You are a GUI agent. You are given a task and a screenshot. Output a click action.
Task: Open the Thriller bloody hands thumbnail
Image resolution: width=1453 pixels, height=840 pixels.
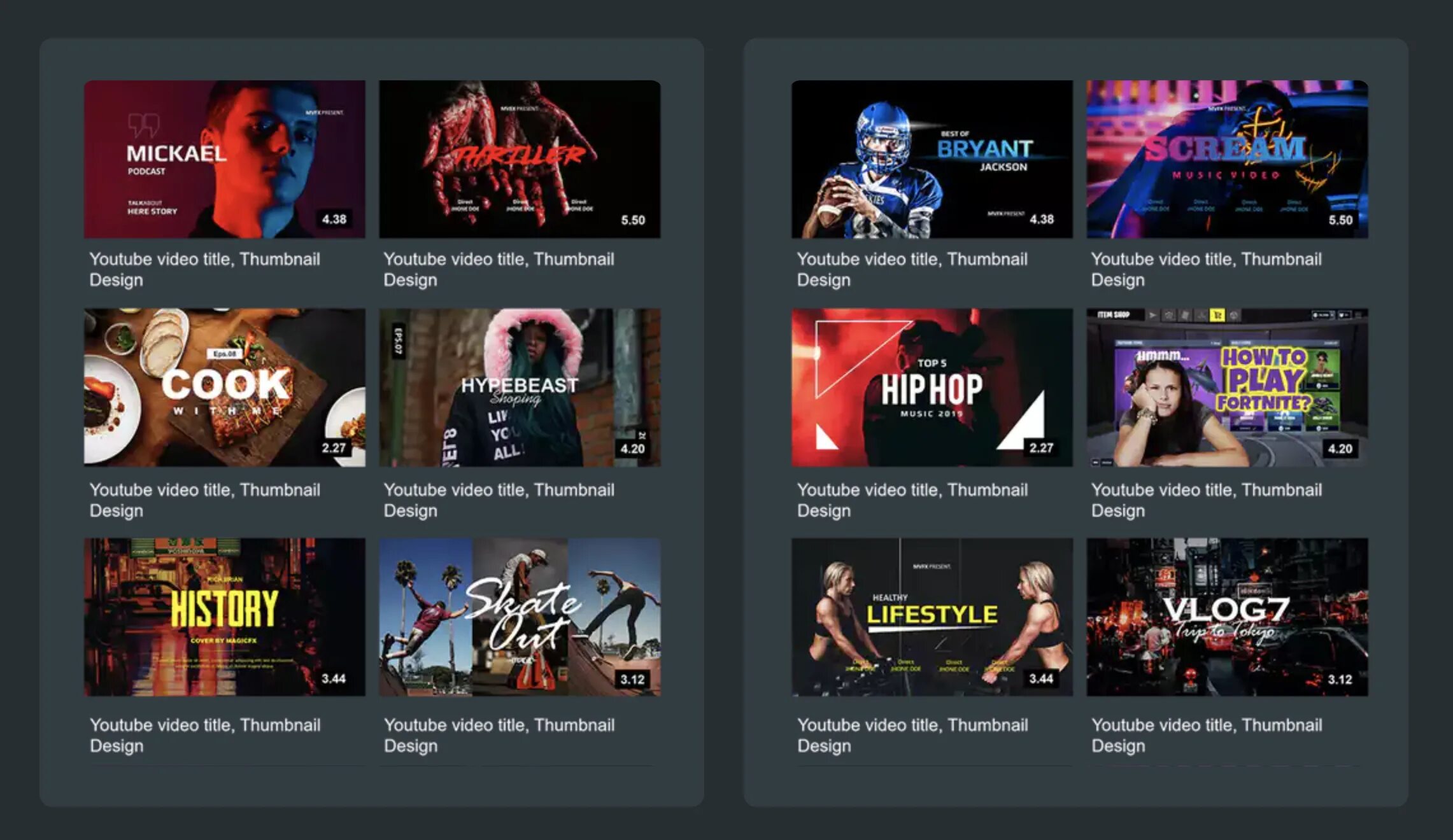(x=520, y=159)
